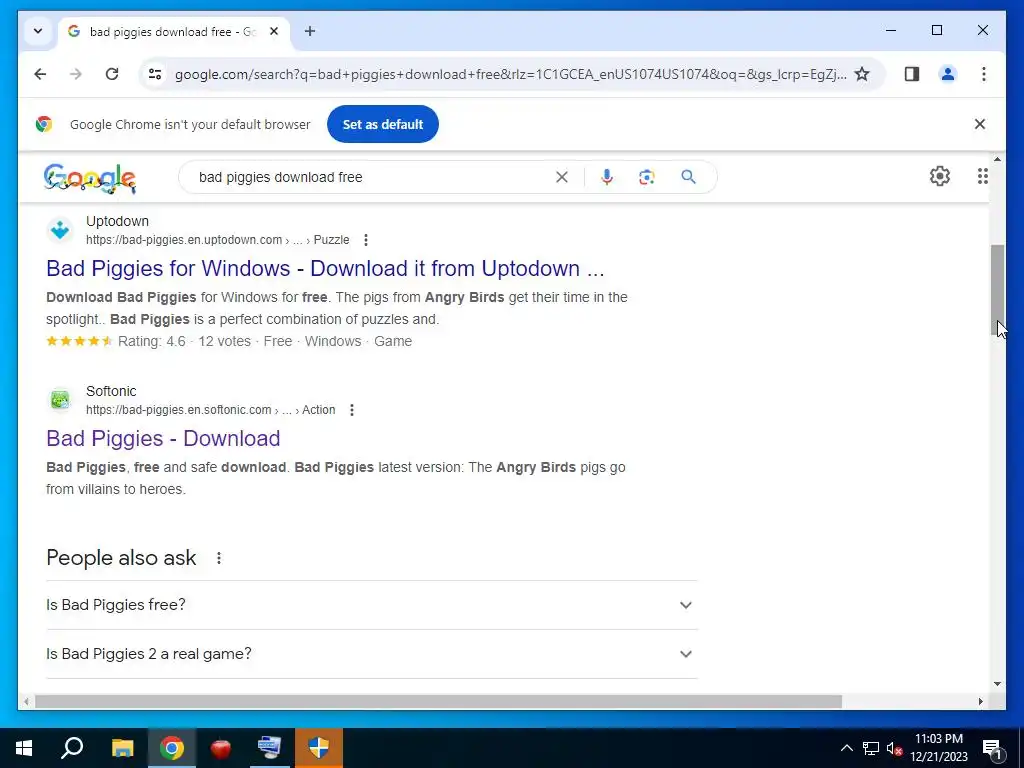Go to the Google homepage logo
The width and height of the screenshot is (1024, 768).
tap(90, 178)
